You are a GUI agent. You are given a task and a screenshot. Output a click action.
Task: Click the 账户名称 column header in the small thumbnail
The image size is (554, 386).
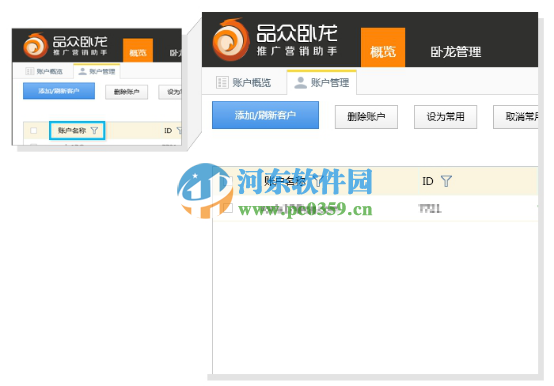click(x=72, y=130)
